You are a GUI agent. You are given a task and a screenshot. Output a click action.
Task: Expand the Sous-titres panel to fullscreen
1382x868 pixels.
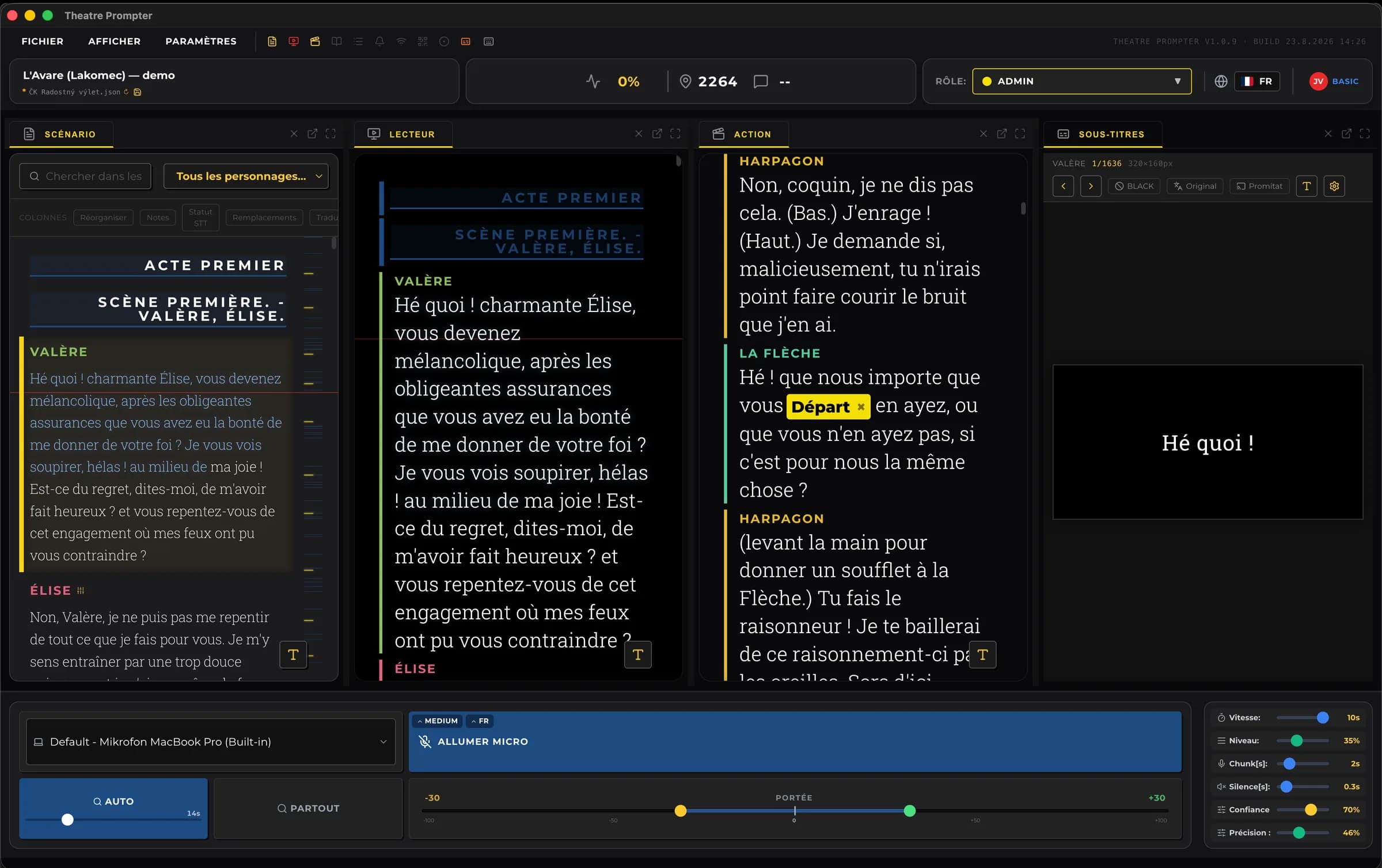point(1365,134)
